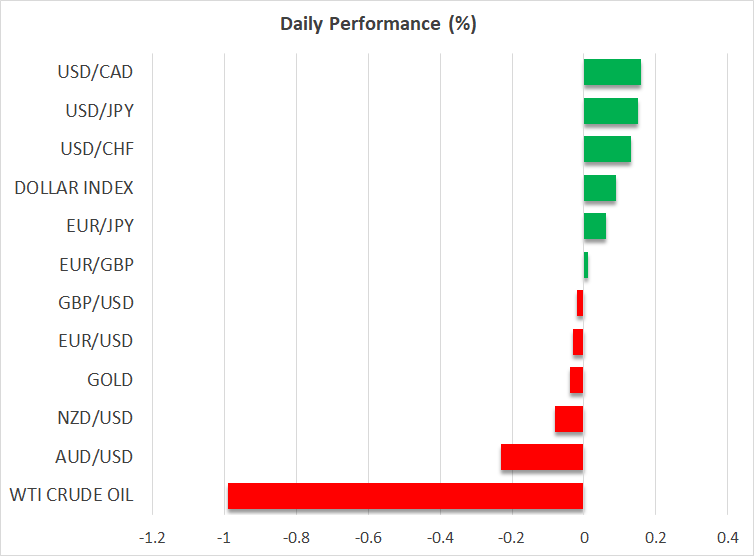
Task: Select the EUR/JPY green bar
Action: (x=594, y=226)
